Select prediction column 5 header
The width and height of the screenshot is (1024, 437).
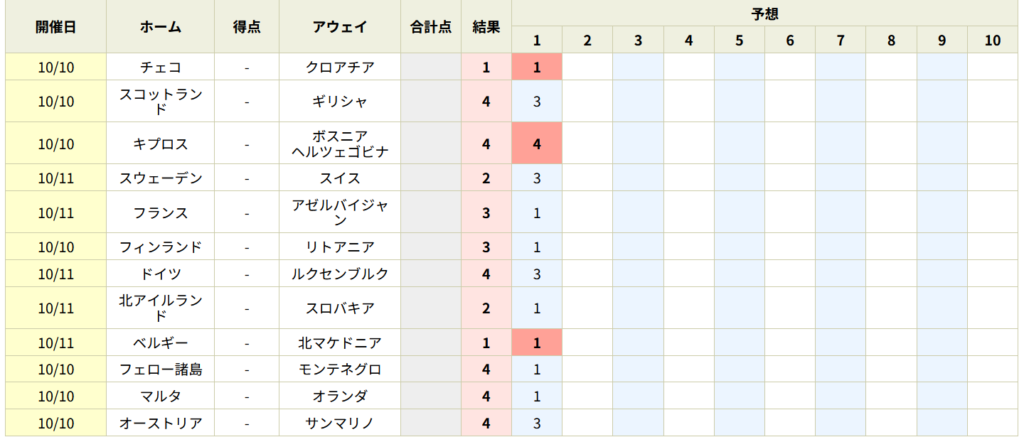pos(739,40)
